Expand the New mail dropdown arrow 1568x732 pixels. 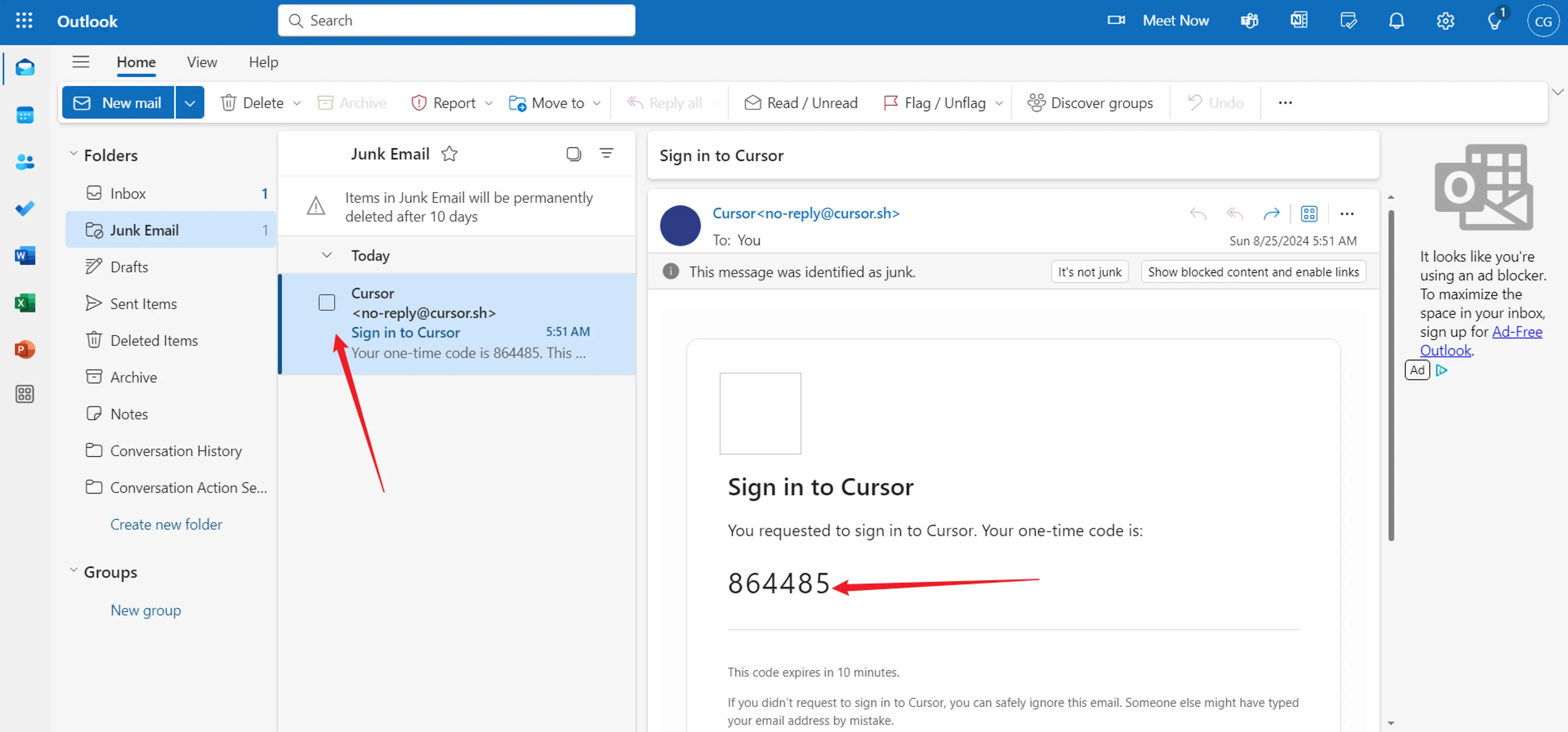189,103
